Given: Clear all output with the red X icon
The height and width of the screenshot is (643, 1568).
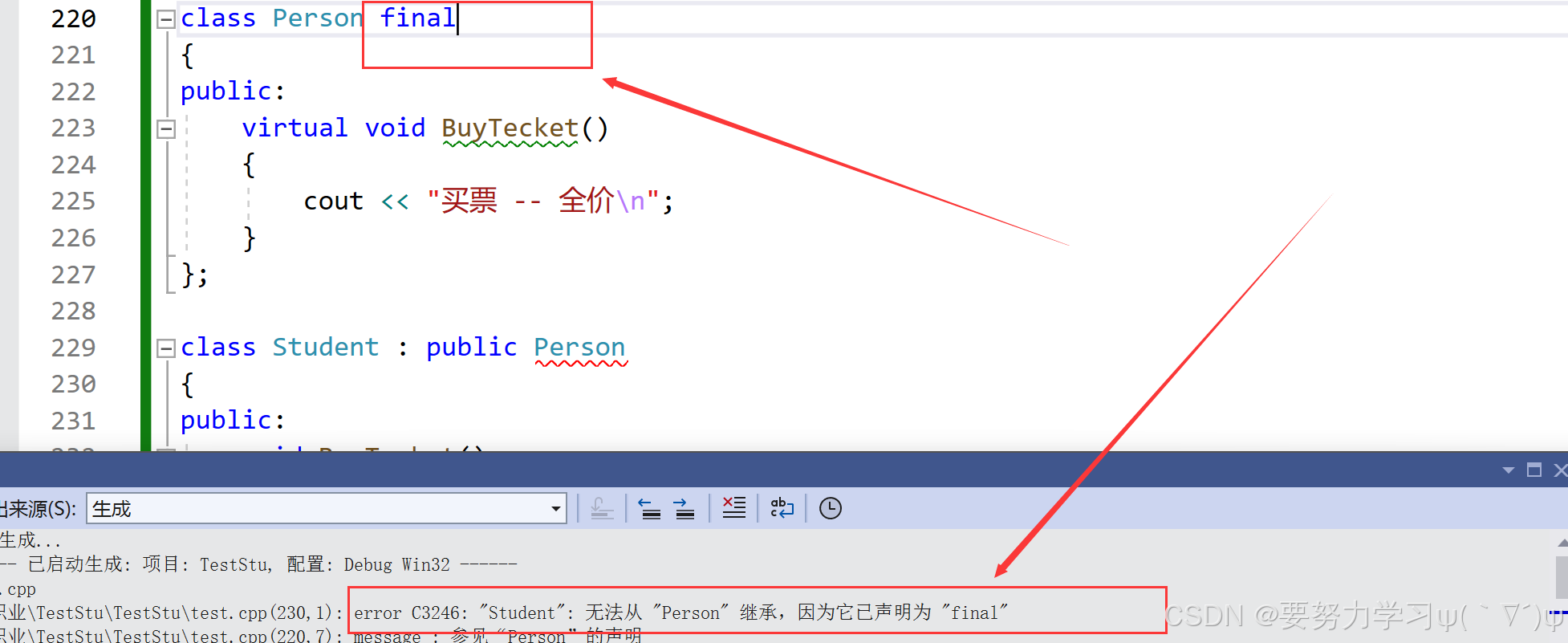Looking at the screenshot, I should 733,508.
